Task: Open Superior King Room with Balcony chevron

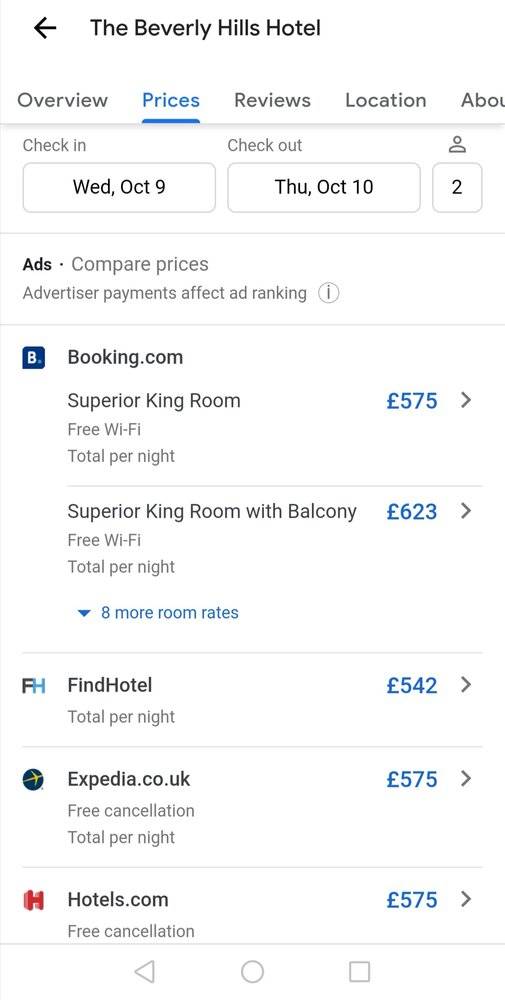Action: (466, 511)
